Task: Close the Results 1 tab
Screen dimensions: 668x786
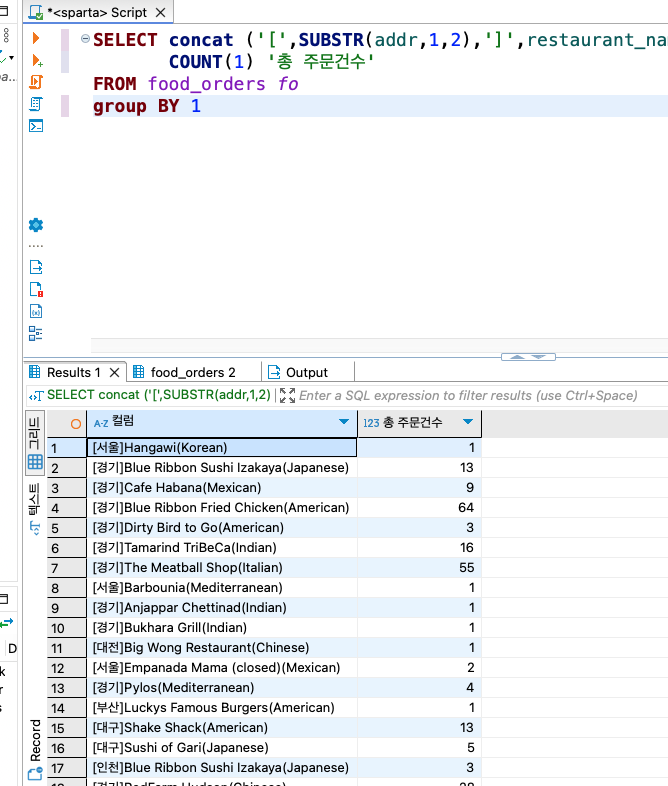Action: point(114,372)
